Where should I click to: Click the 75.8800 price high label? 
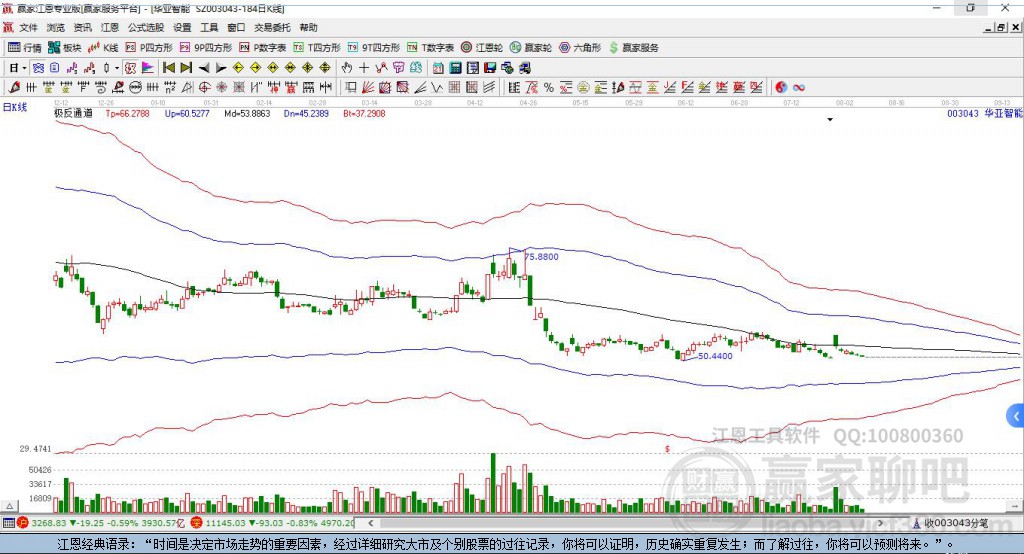542,257
